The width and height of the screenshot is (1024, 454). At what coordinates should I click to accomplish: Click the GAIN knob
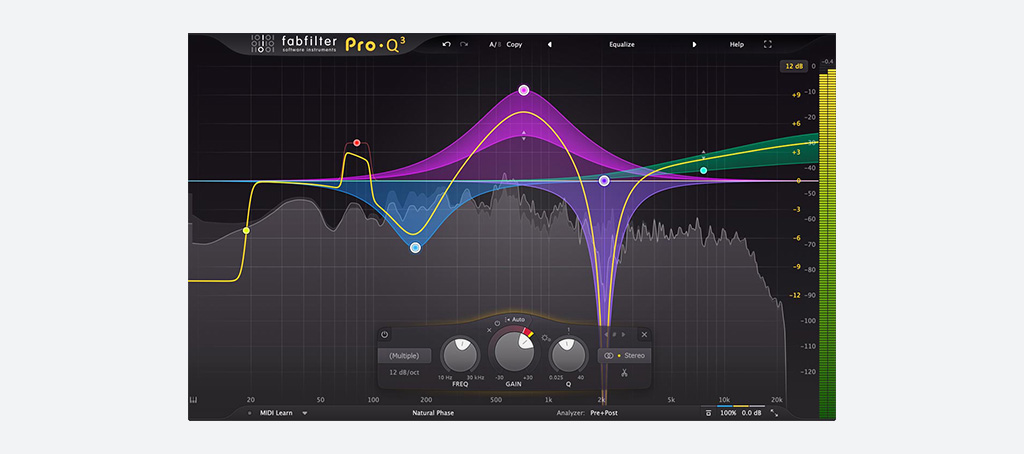coord(515,351)
